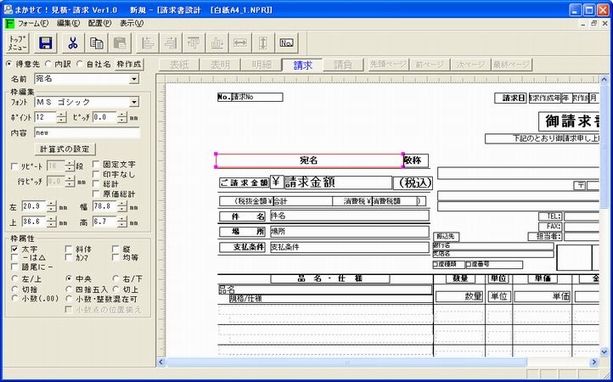Select the 左/上 alignment radio button

click(15, 279)
